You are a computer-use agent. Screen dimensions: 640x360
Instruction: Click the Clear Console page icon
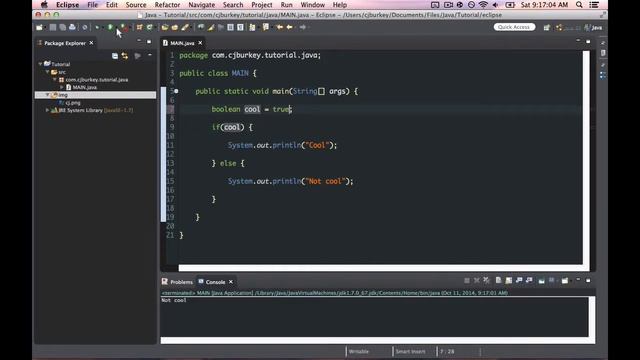click(x=498, y=280)
